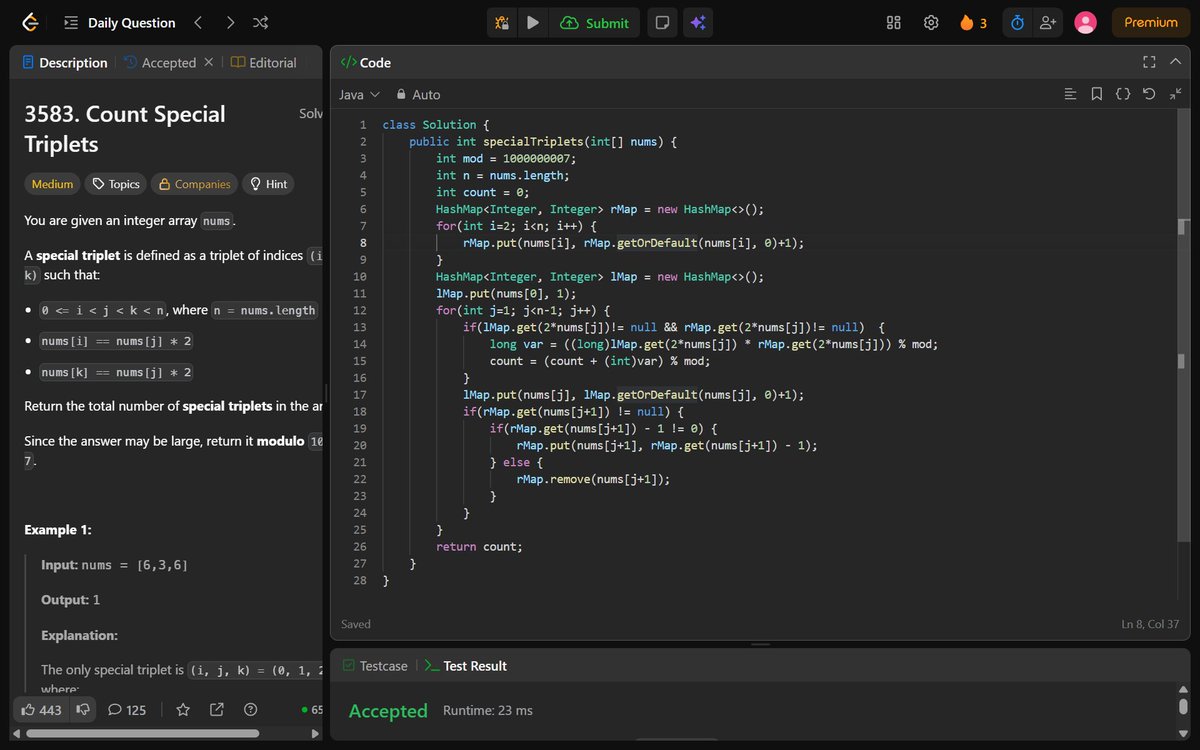This screenshot has width=1200, height=750.
Task: Start the debugger with the bug icon
Action: (x=503, y=23)
